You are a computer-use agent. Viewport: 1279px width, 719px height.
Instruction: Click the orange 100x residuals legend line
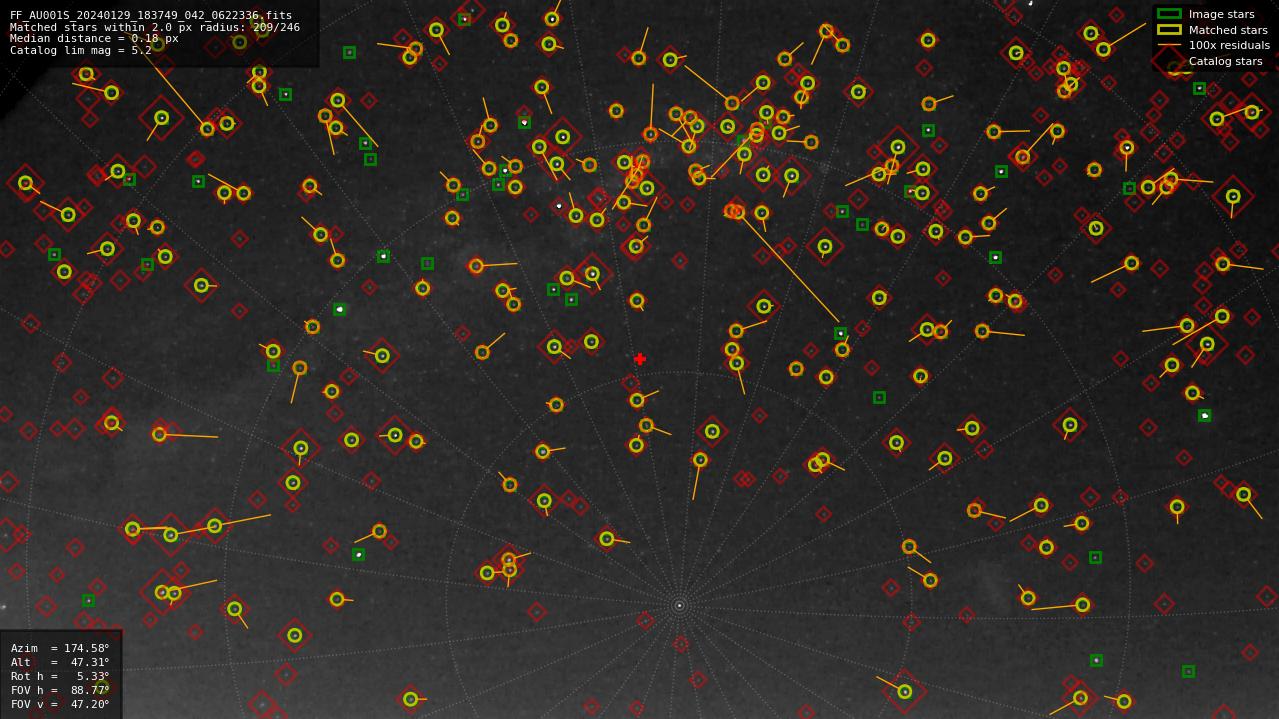pyautogui.click(x=1169, y=45)
